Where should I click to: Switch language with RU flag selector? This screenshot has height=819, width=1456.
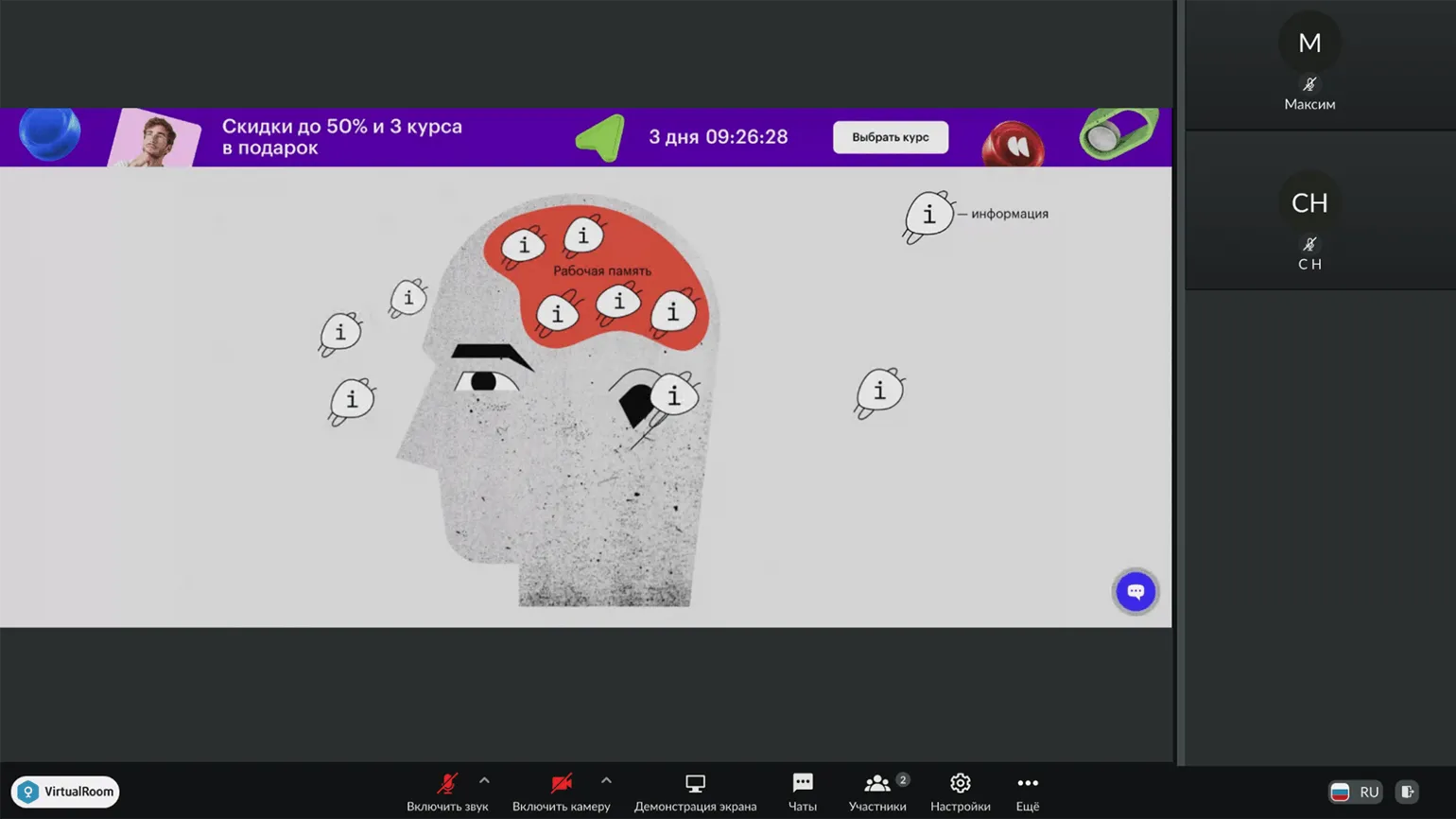coord(1355,793)
